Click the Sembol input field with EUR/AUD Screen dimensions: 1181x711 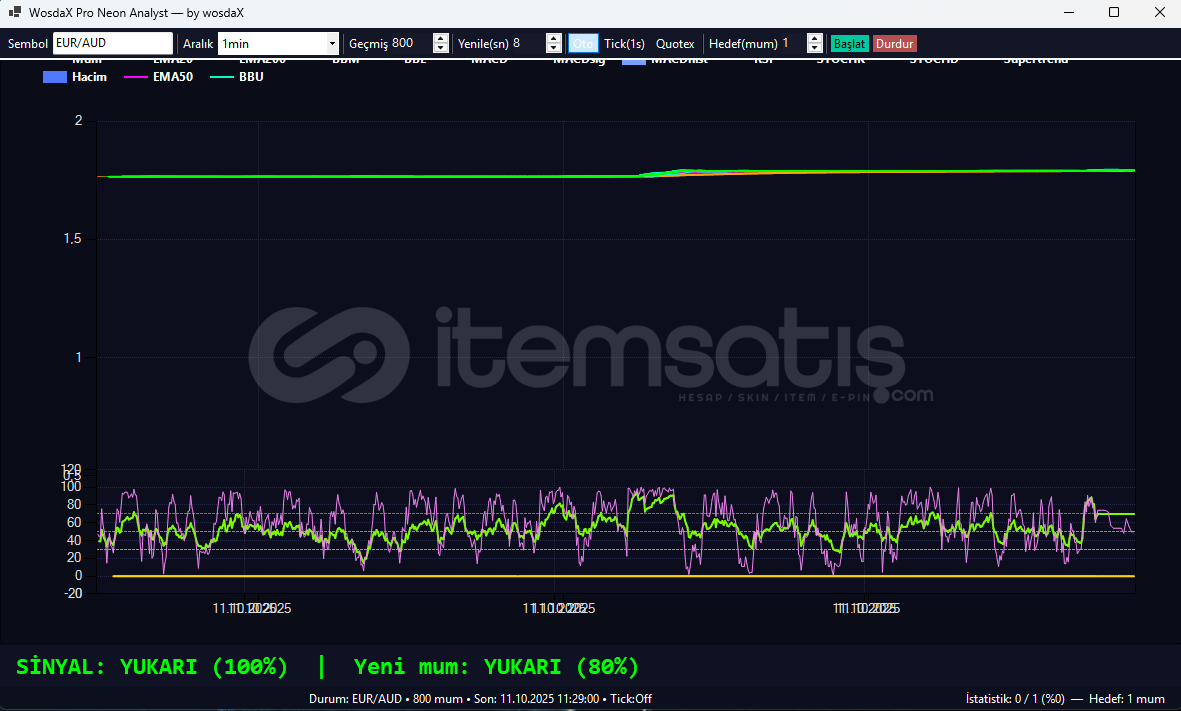pos(112,44)
